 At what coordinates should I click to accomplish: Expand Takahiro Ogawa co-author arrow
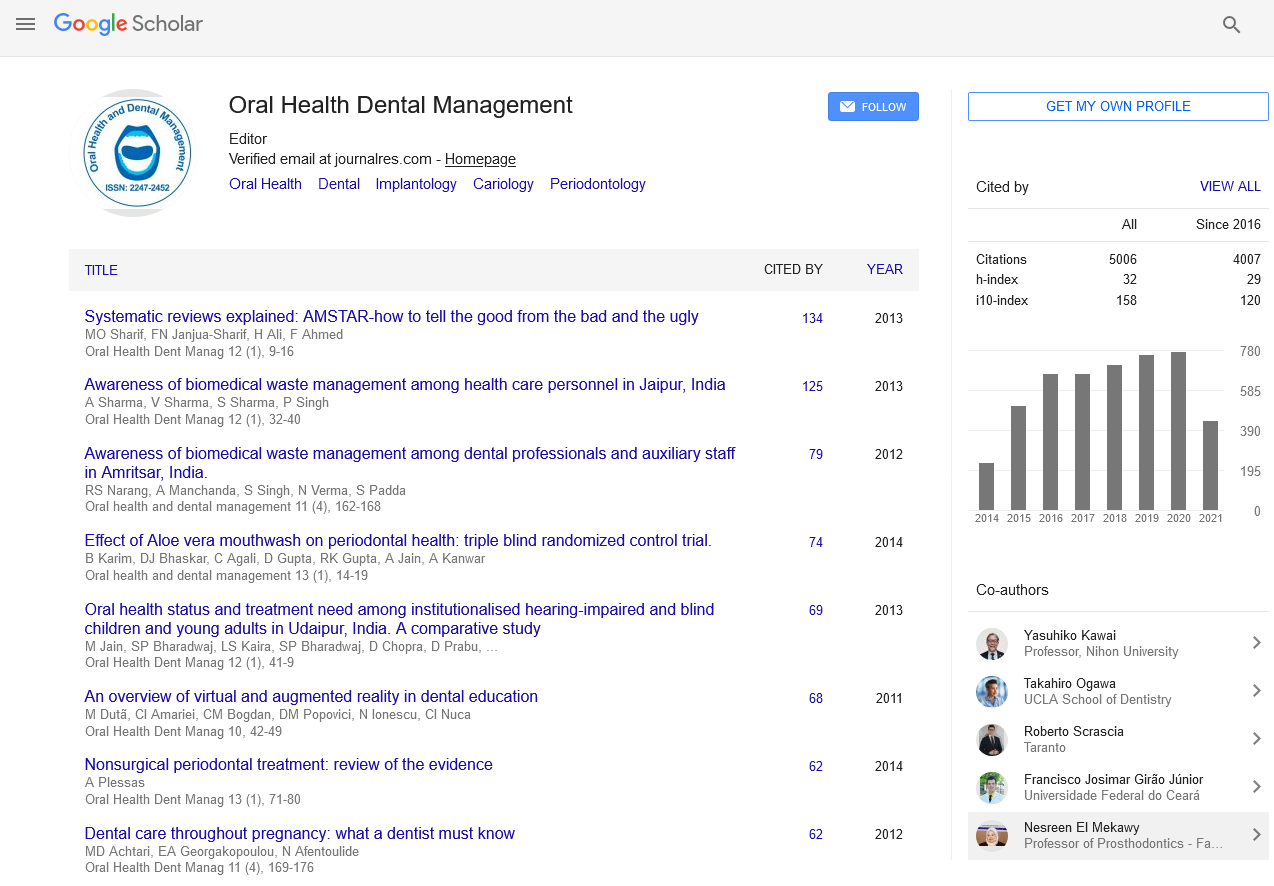(x=1256, y=691)
